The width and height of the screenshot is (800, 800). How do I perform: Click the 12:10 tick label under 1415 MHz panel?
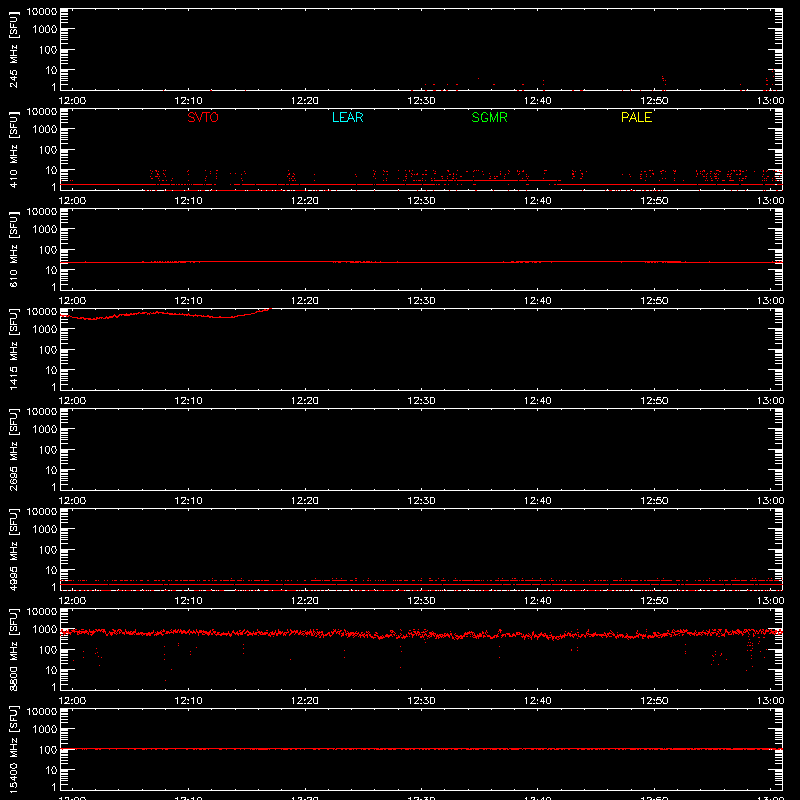click(x=188, y=401)
